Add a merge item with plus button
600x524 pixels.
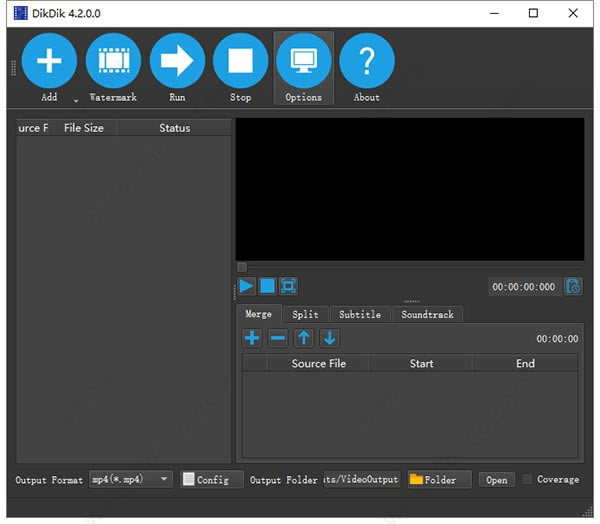[252, 338]
